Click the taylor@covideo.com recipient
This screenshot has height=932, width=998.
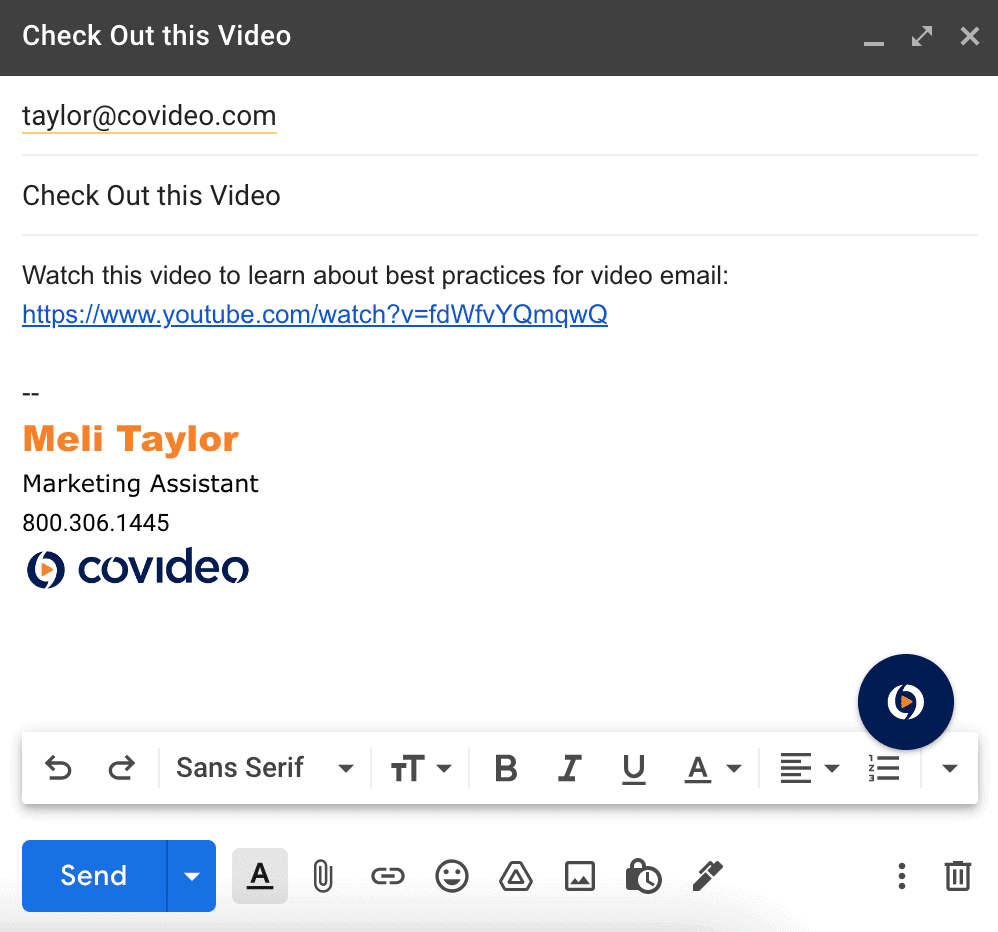pyautogui.click(x=150, y=116)
